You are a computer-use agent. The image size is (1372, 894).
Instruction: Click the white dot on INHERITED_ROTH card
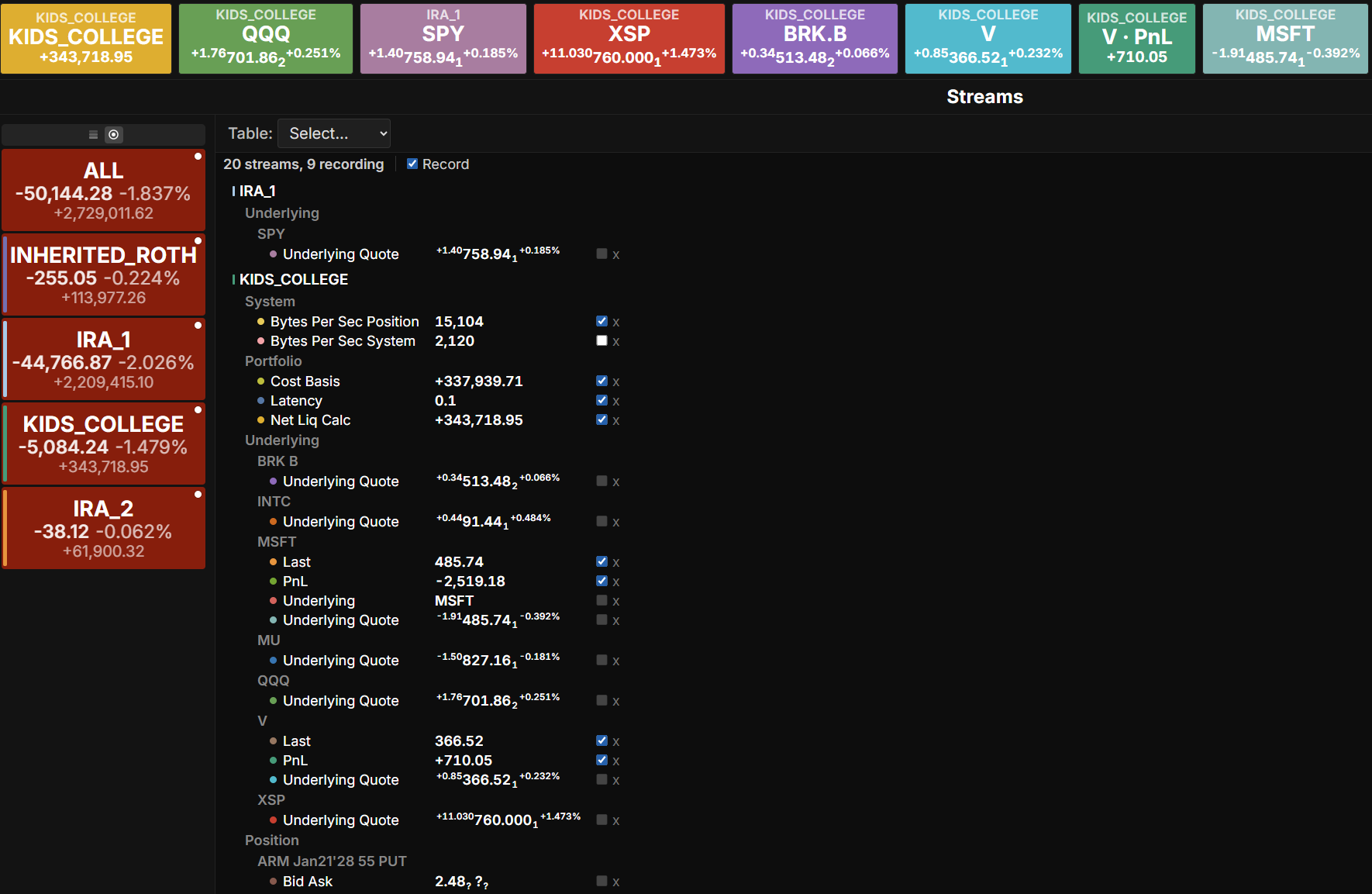[198, 241]
